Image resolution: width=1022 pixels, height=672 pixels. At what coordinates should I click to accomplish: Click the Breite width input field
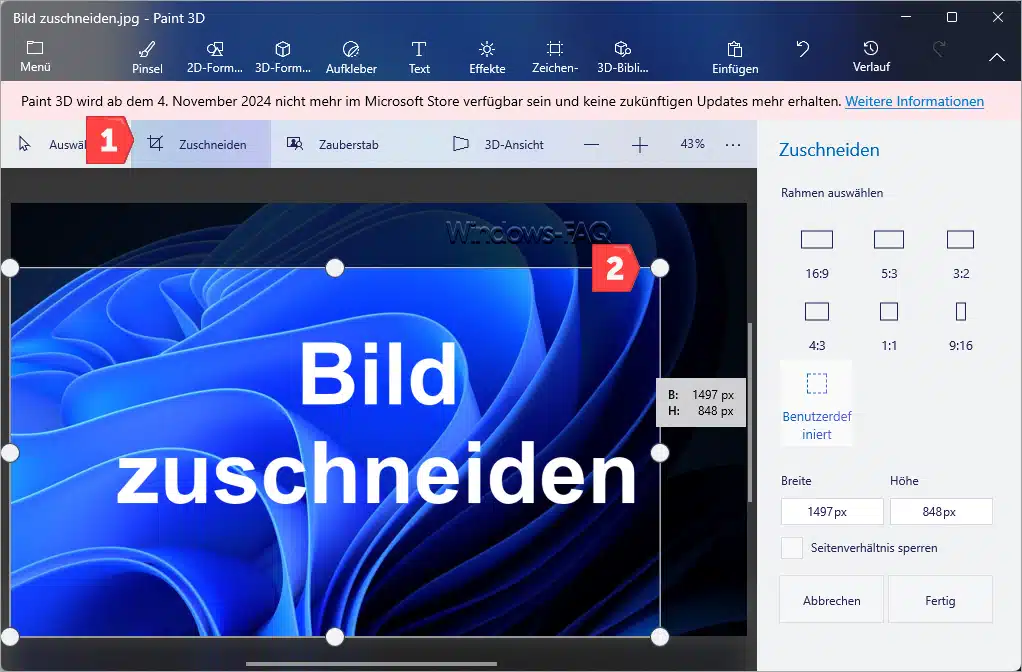click(x=832, y=512)
